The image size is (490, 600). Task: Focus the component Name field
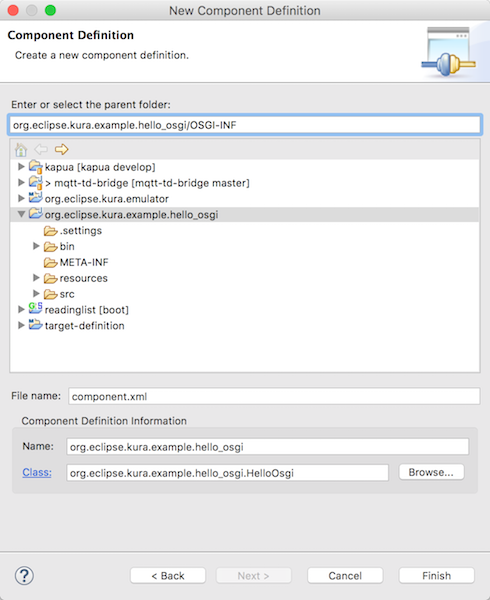pyautogui.click(x=267, y=447)
